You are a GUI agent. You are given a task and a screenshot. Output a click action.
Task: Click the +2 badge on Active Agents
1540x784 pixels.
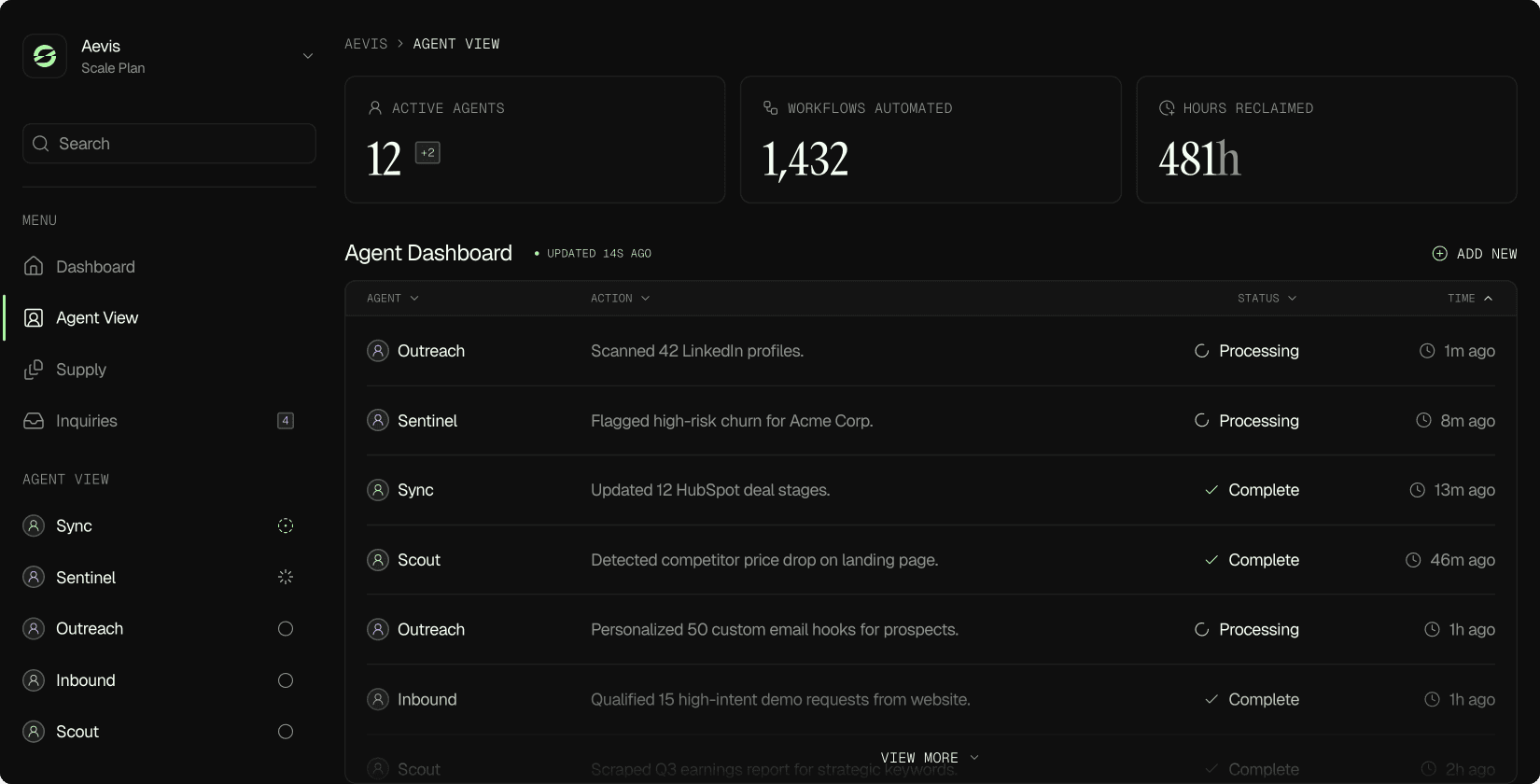(427, 153)
